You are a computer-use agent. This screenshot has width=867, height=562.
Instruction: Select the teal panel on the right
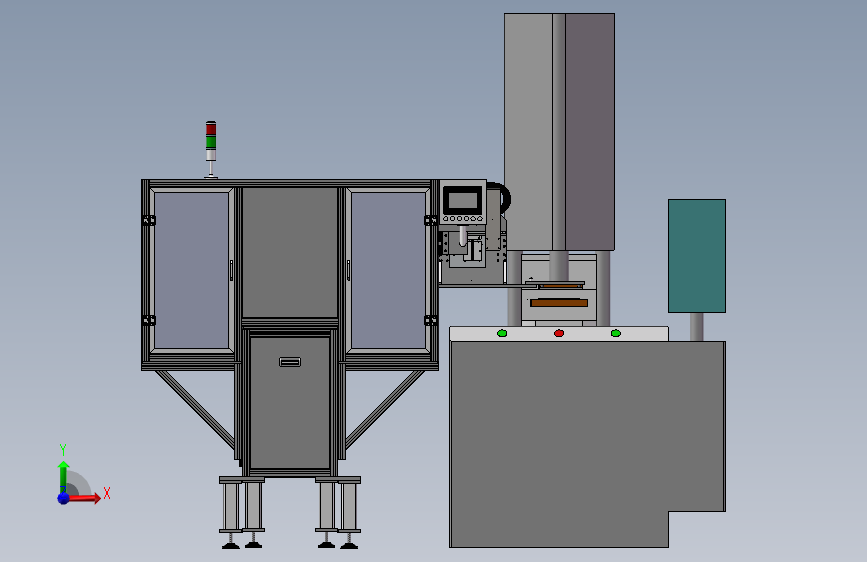tap(697, 256)
